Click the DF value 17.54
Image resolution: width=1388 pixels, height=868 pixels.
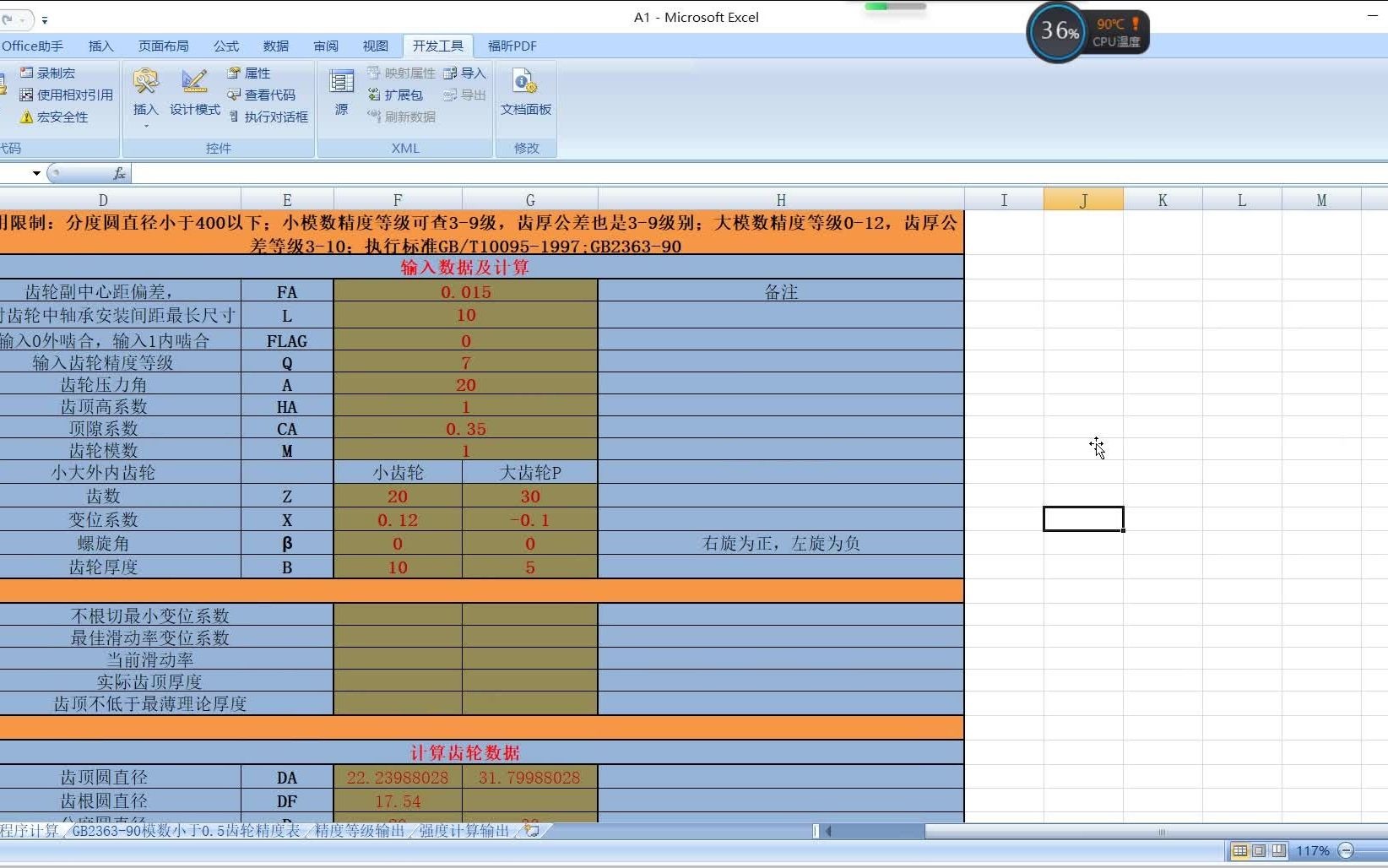coord(398,801)
